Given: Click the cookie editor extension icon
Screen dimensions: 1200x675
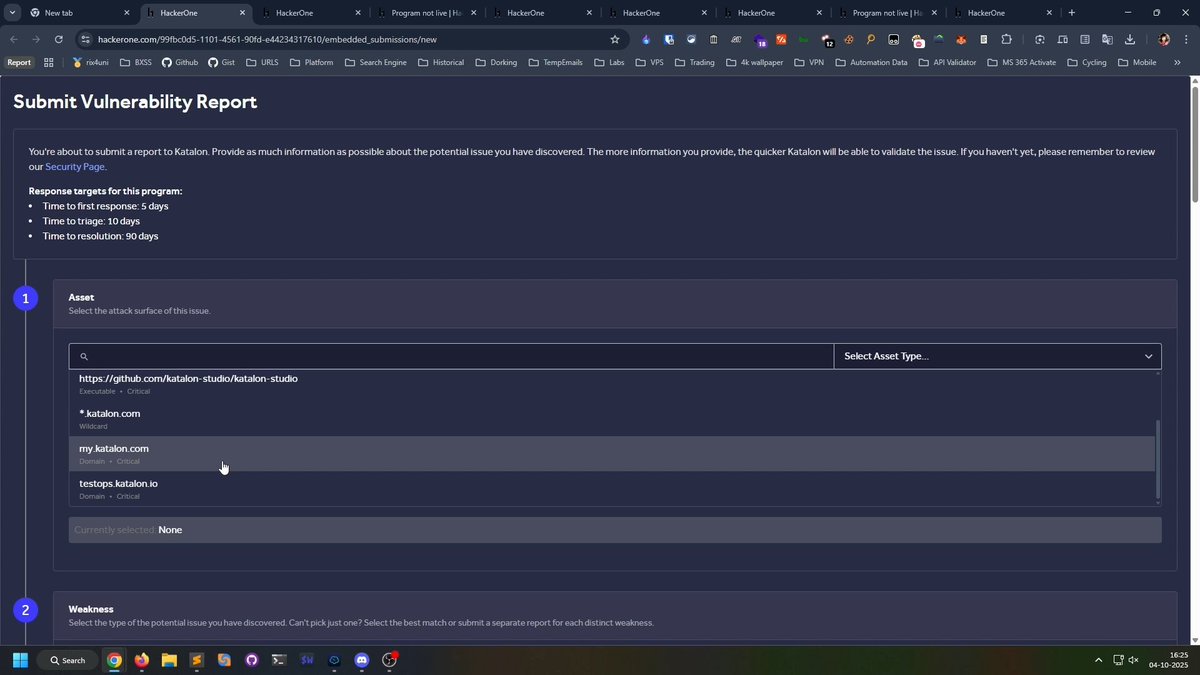Looking at the screenshot, I should tap(849, 39).
